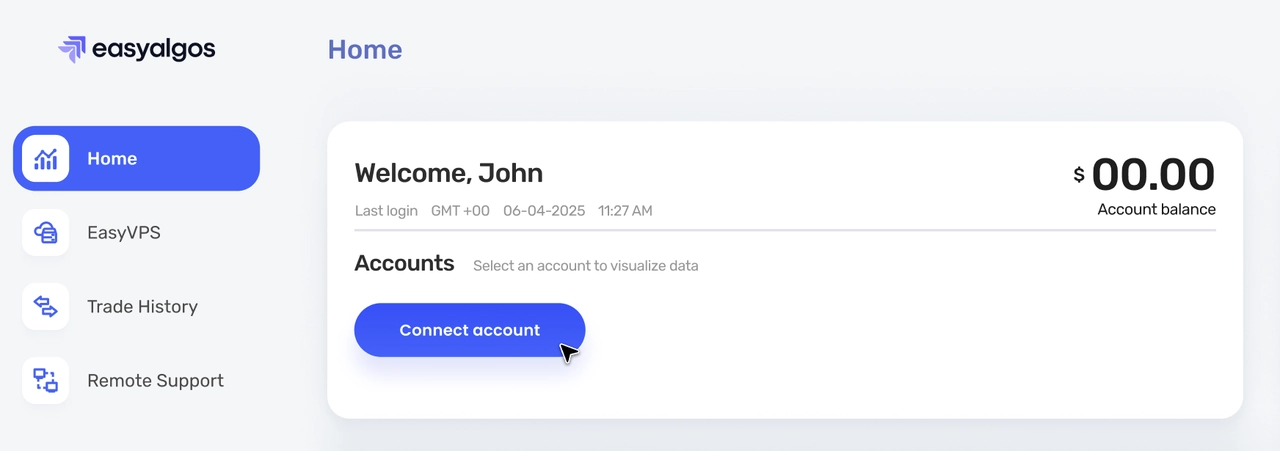The height and width of the screenshot is (451, 1280).
Task: Click the Home chart icon in sidebar
Action: click(46, 158)
